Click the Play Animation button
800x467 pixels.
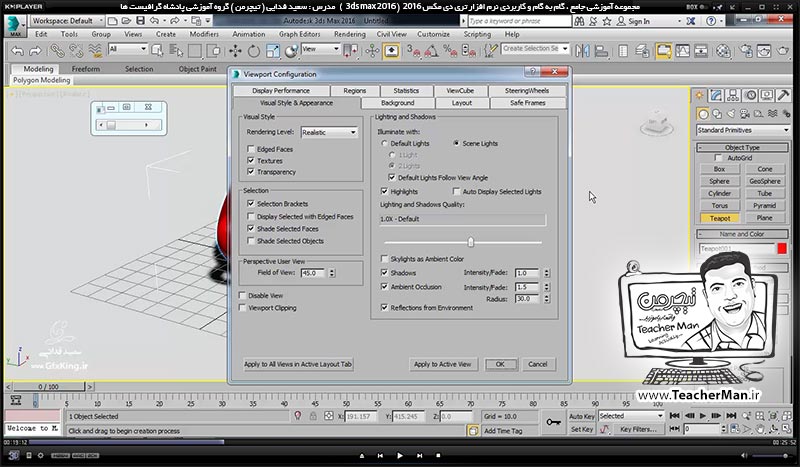point(703,416)
